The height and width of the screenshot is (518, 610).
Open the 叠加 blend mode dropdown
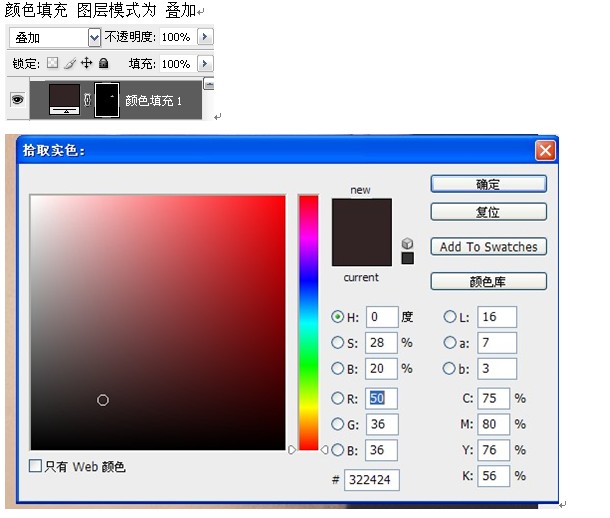[x=94, y=37]
